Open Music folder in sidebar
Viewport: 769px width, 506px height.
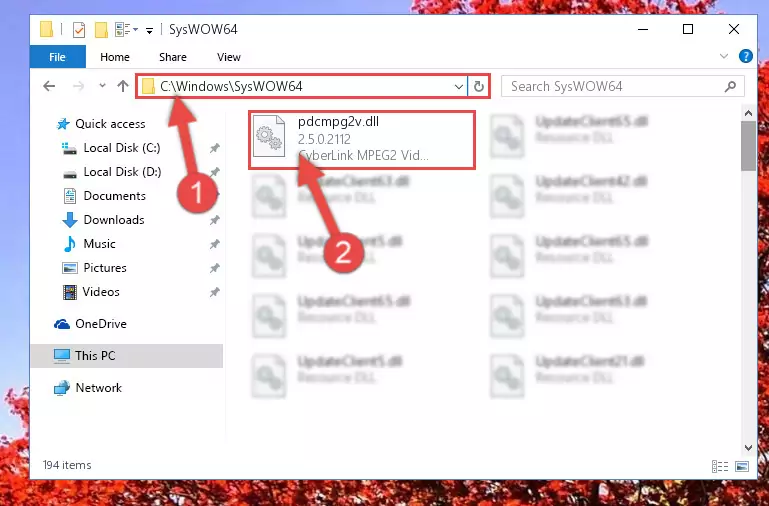coord(99,244)
